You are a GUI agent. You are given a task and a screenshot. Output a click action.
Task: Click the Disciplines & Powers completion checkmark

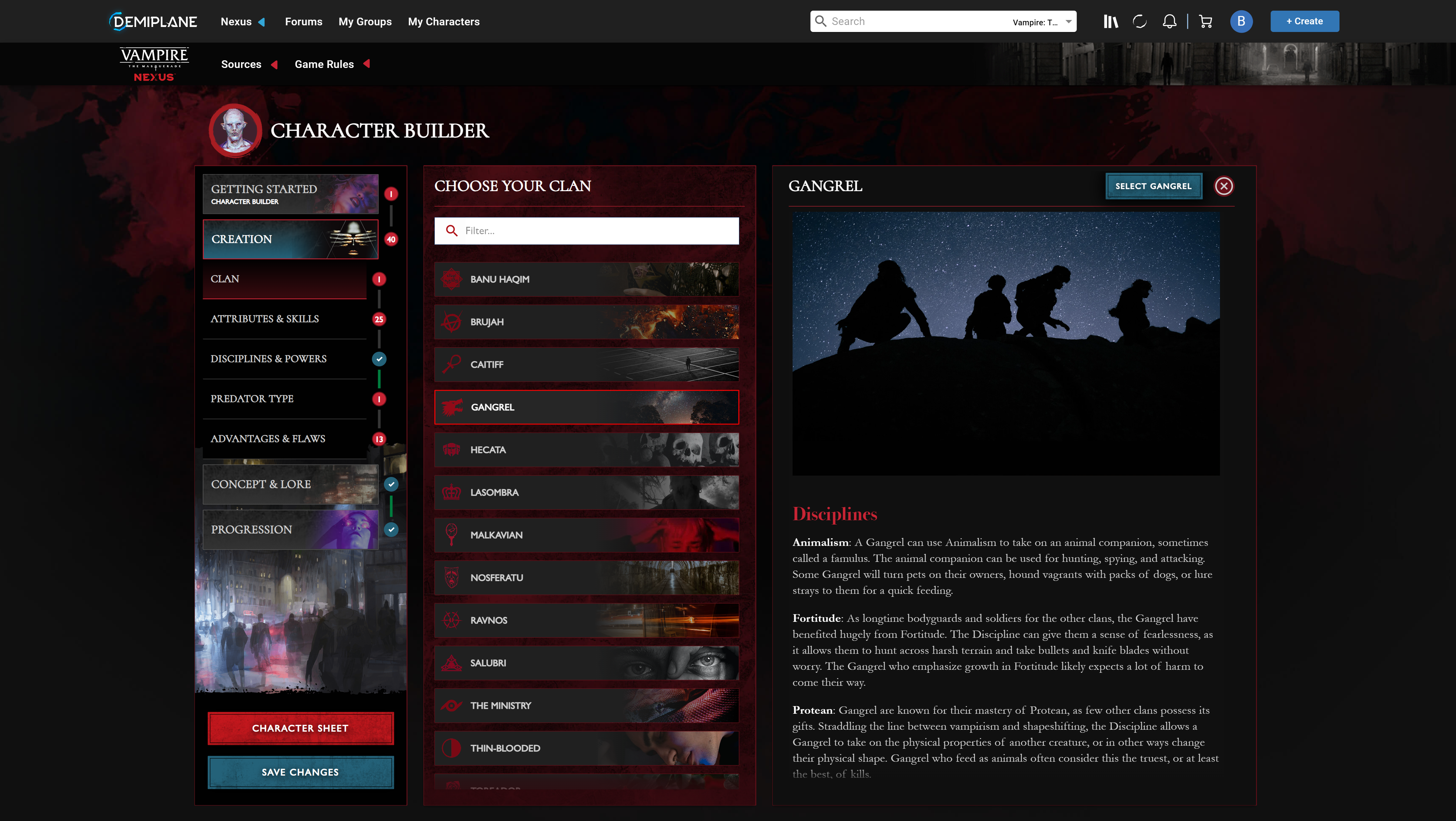coord(379,358)
